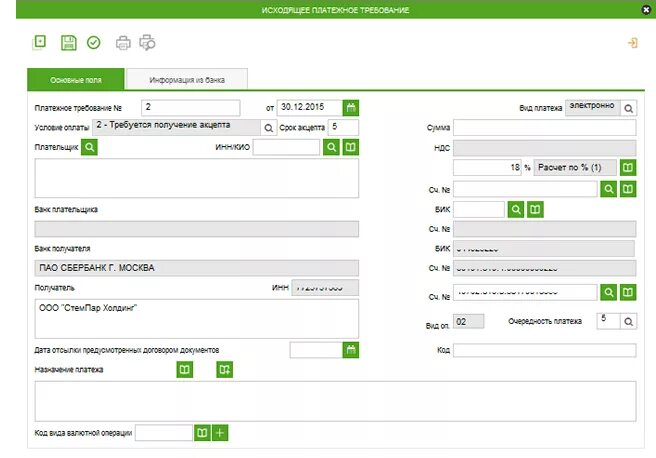Screen dimensions: 656x458
Task: Click the date field showing 30.12.2015
Action: tap(310, 107)
